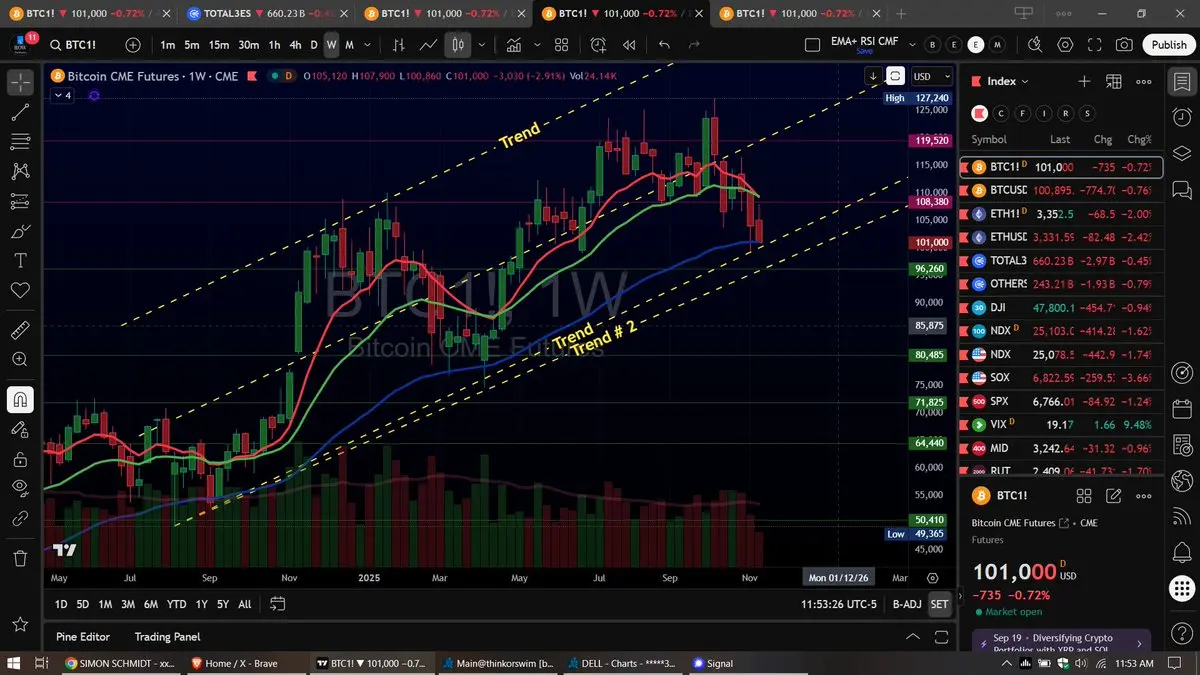The width and height of the screenshot is (1200, 675).
Task: Toggle SET settlement price option
Action: (939, 604)
